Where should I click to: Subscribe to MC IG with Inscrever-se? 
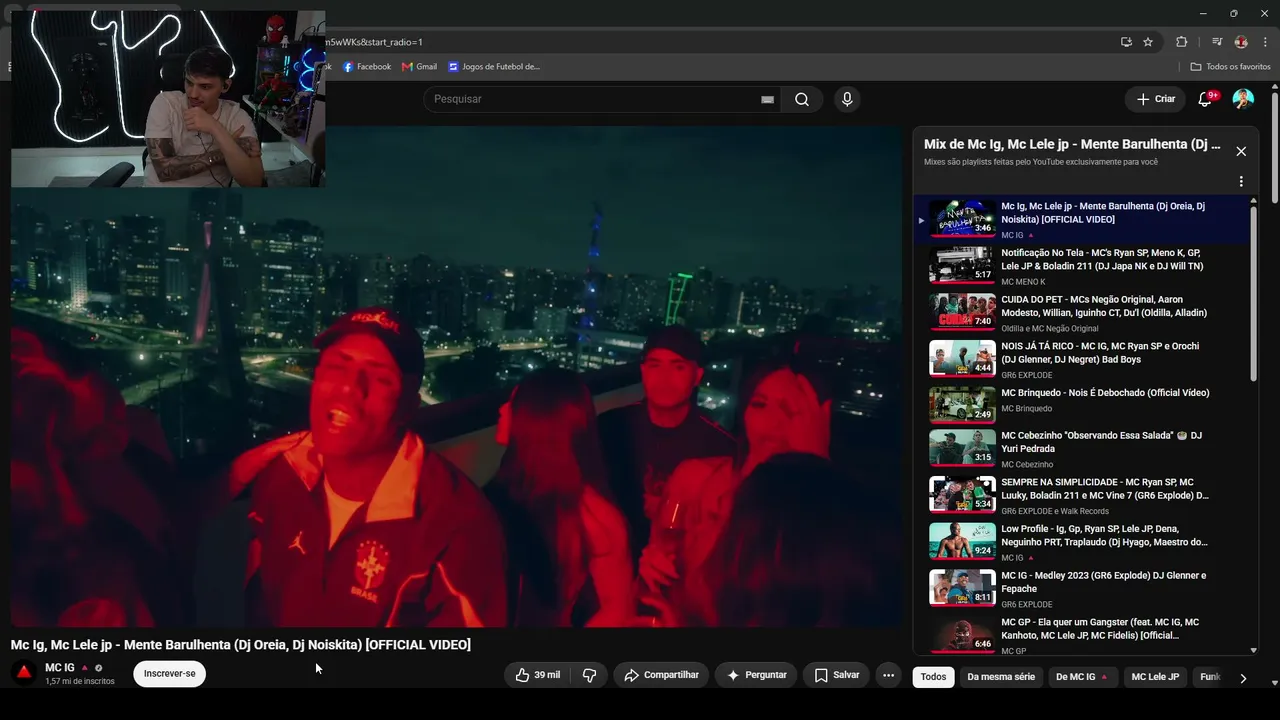[x=169, y=674]
